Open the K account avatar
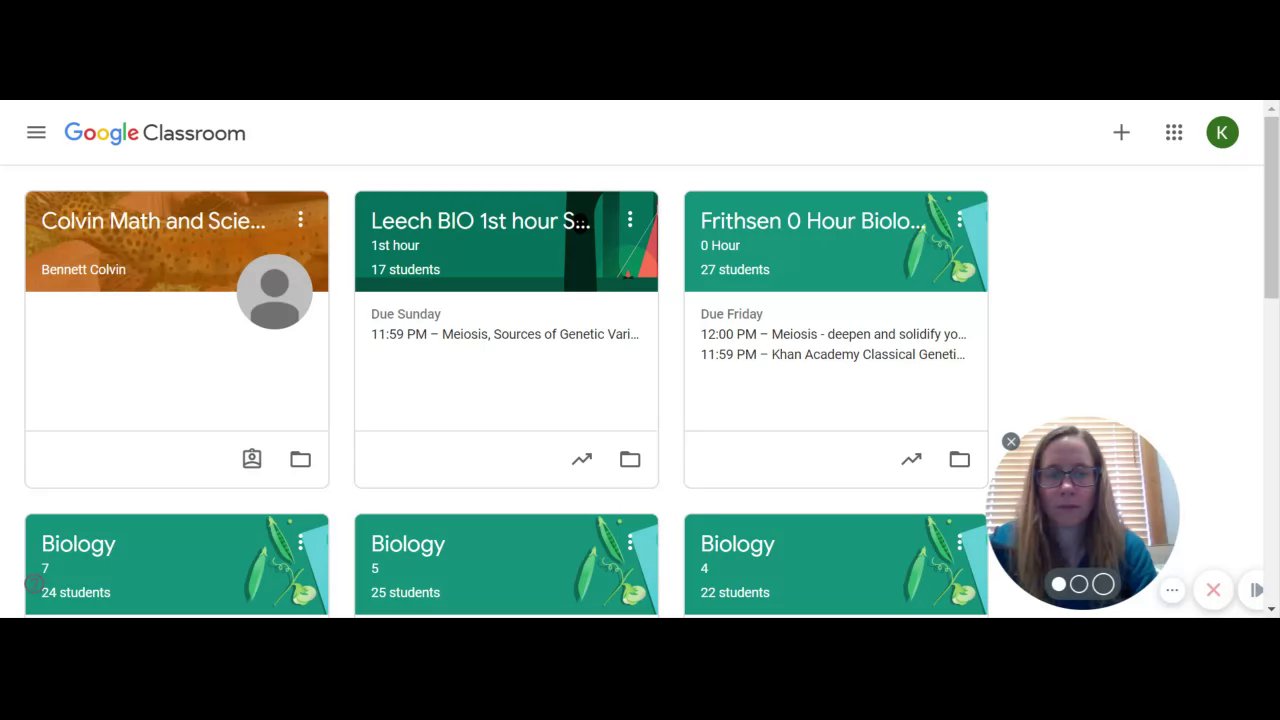The image size is (1280, 720). point(1222,132)
